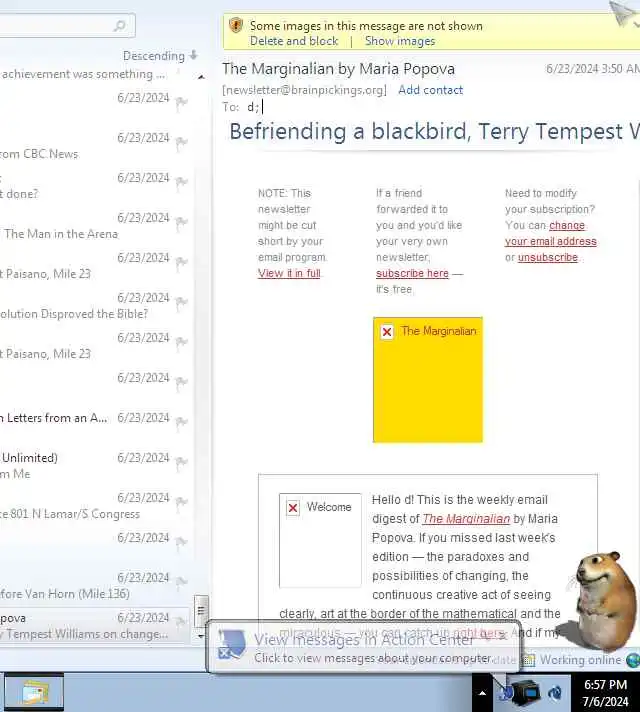
Task: Open Windows Live Mail from the taskbar
Action: 34,693
